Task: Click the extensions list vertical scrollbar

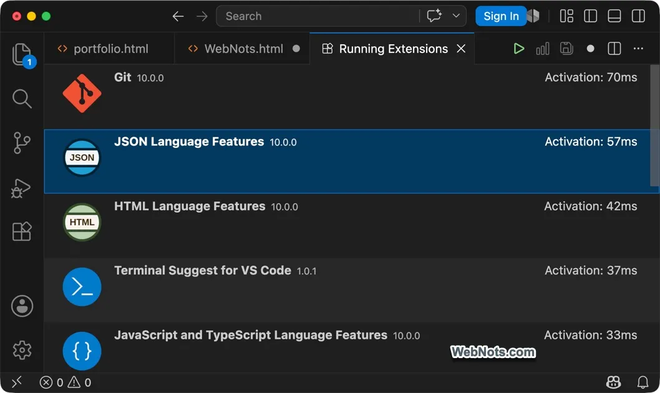Action: [x=655, y=125]
